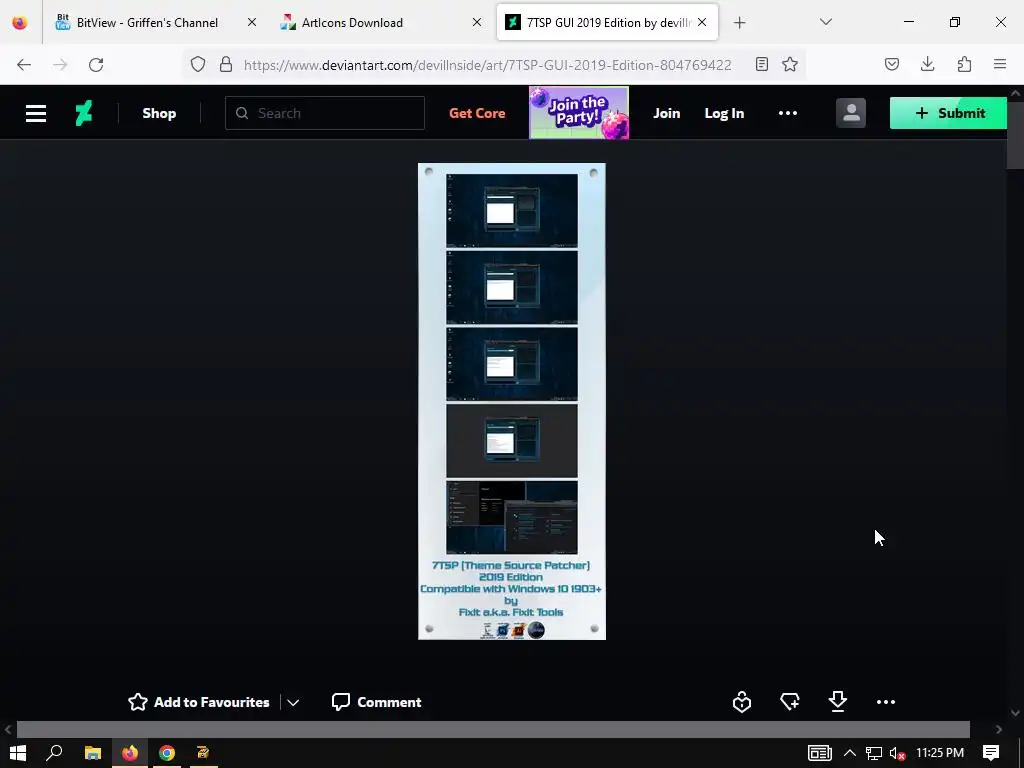Open the Pocket save icon
1024x768 pixels.
point(892,64)
